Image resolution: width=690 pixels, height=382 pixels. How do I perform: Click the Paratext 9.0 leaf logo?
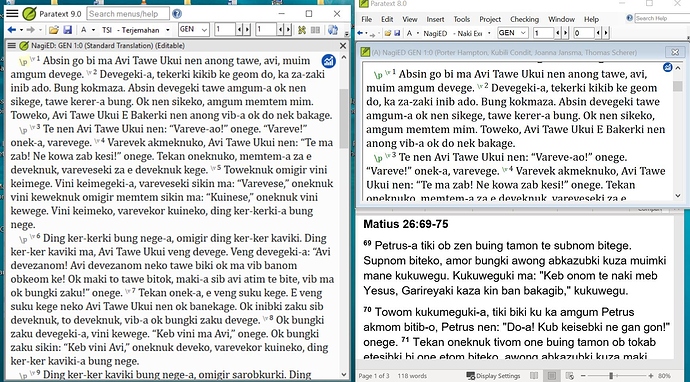29,14
